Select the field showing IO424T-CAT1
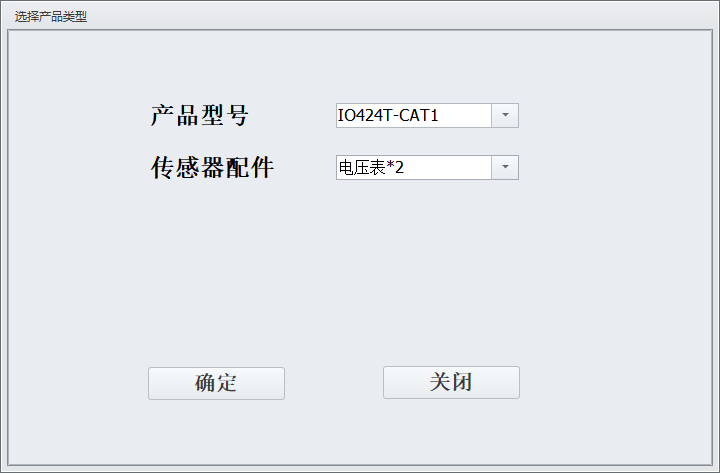The image size is (720, 473). click(x=428, y=115)
